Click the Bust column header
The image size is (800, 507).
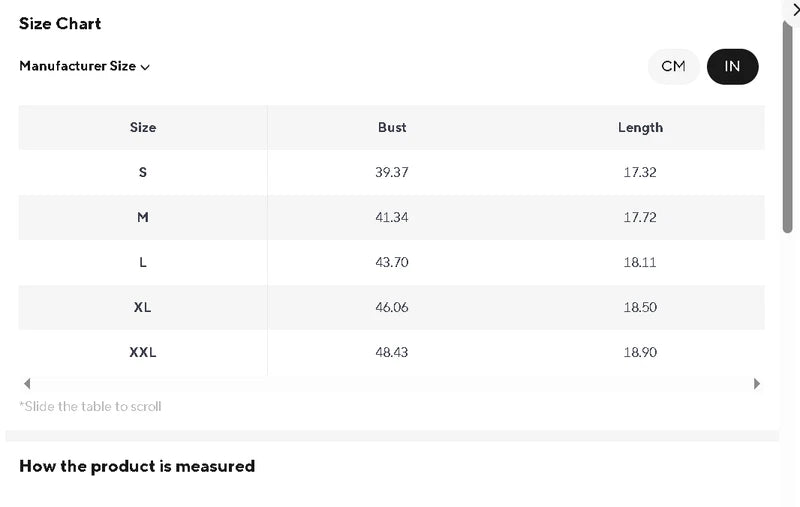pos(392,128)
